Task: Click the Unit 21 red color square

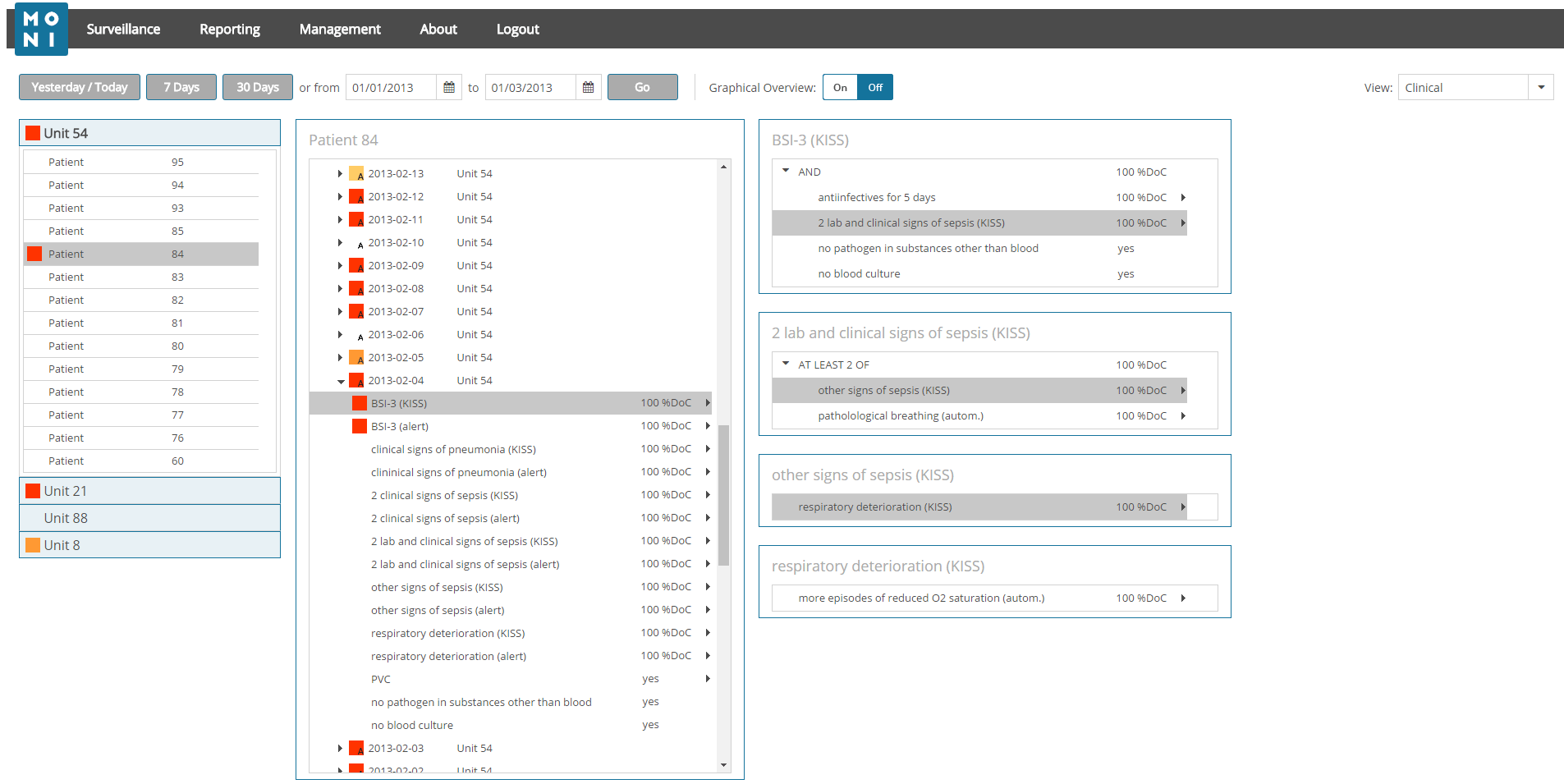Action: 33,491
